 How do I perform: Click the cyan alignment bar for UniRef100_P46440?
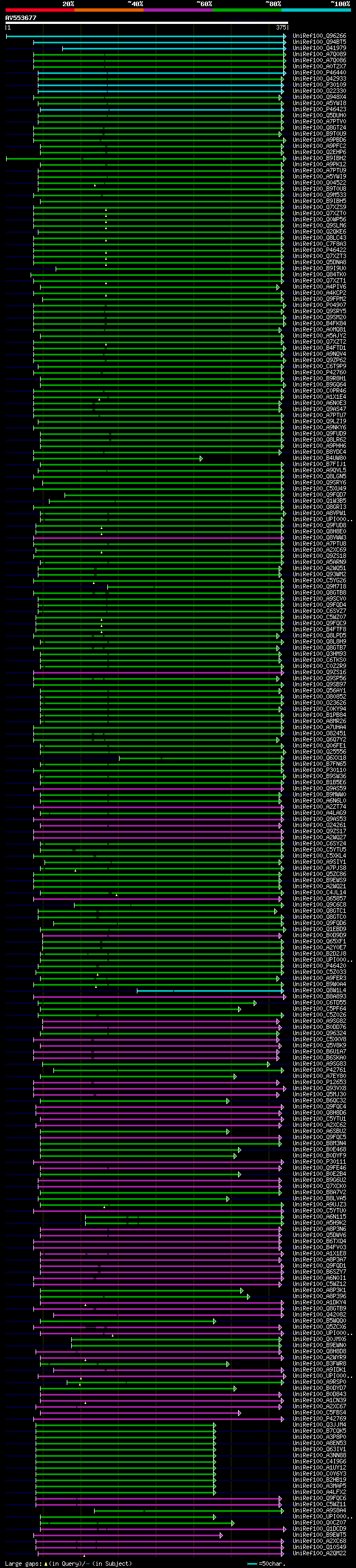coord(162,73)
